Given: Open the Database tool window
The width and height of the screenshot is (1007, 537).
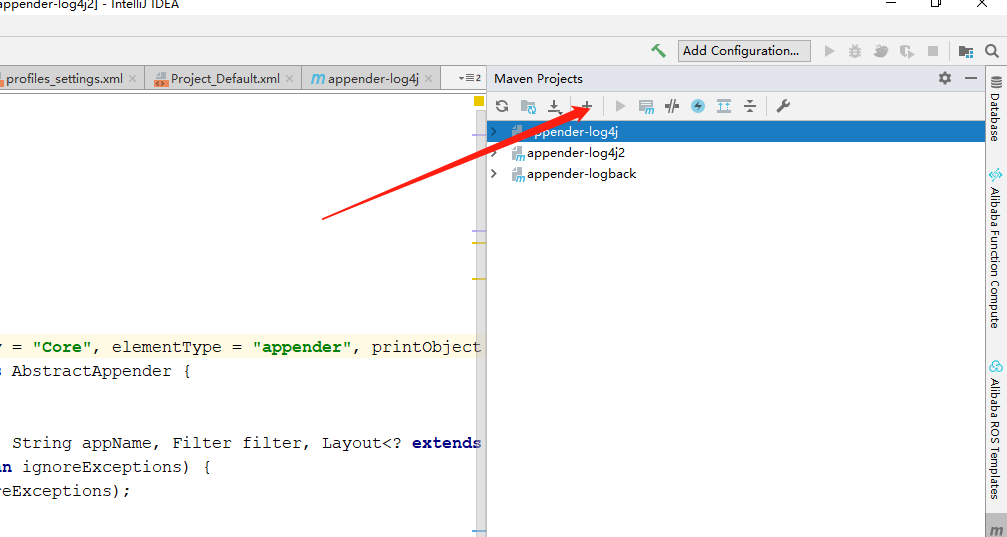Looking at the screenshot, I should click(995, 108).
